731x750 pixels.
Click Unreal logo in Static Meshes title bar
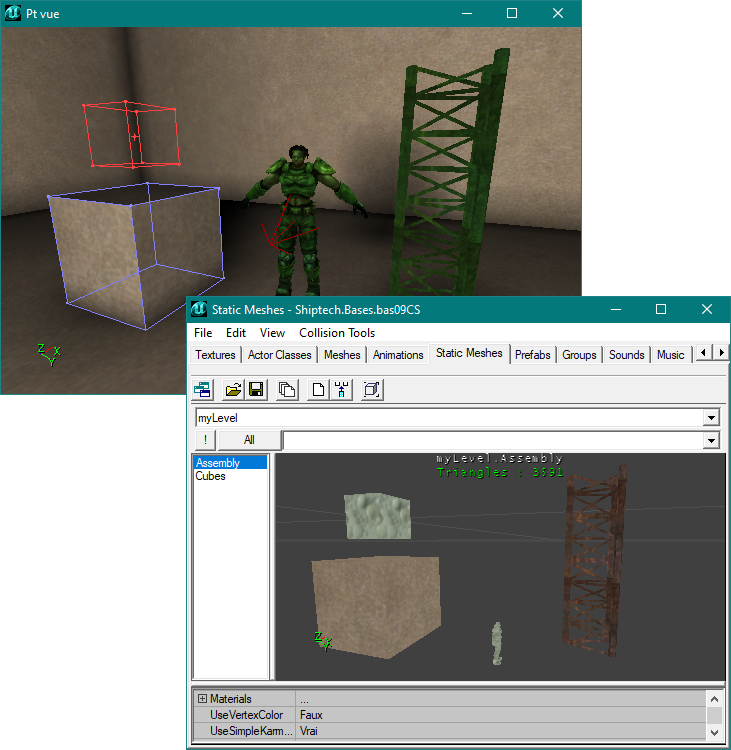[x=199, y=309]
